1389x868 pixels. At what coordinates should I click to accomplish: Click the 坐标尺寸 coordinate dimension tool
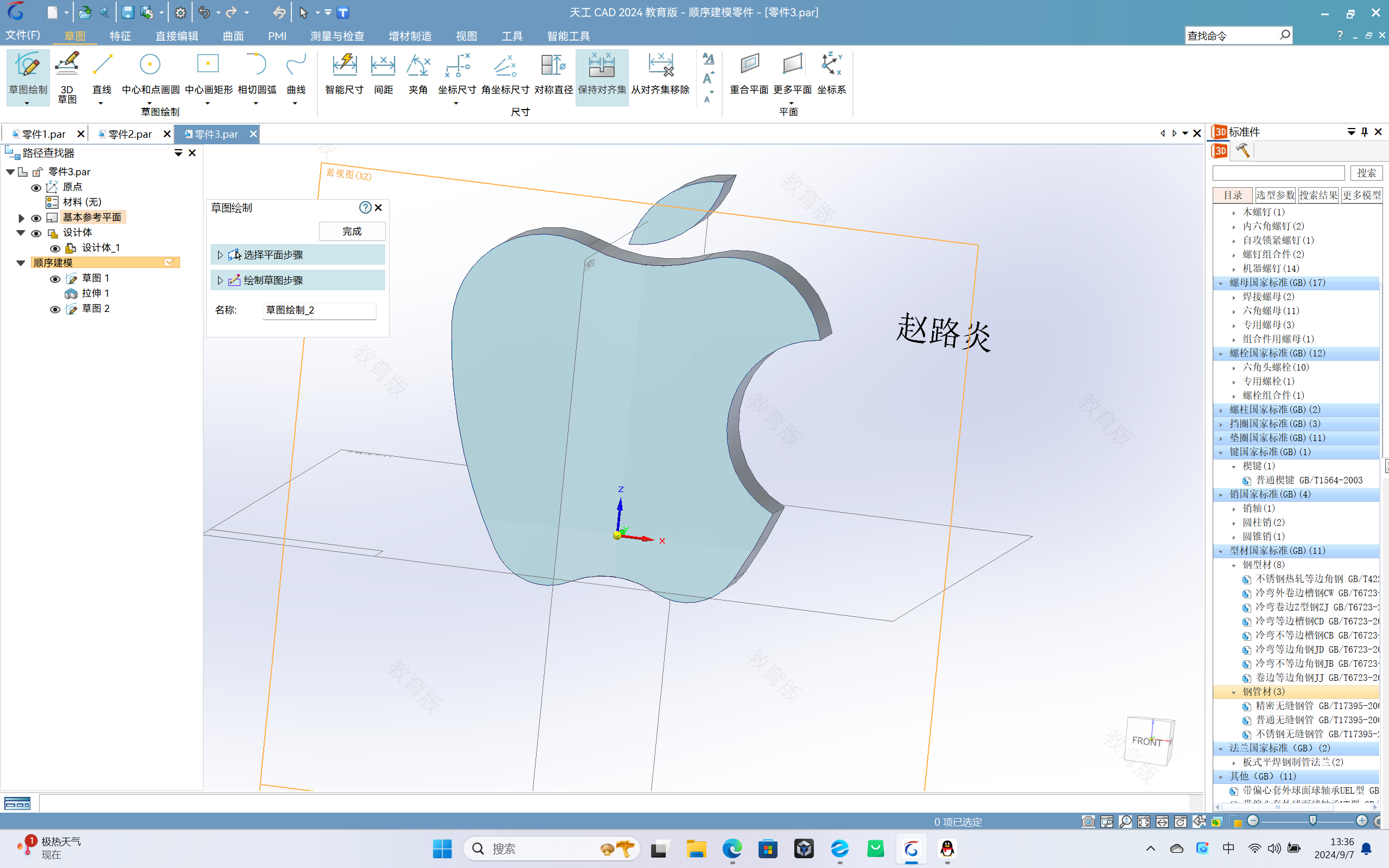pos(457,76)
